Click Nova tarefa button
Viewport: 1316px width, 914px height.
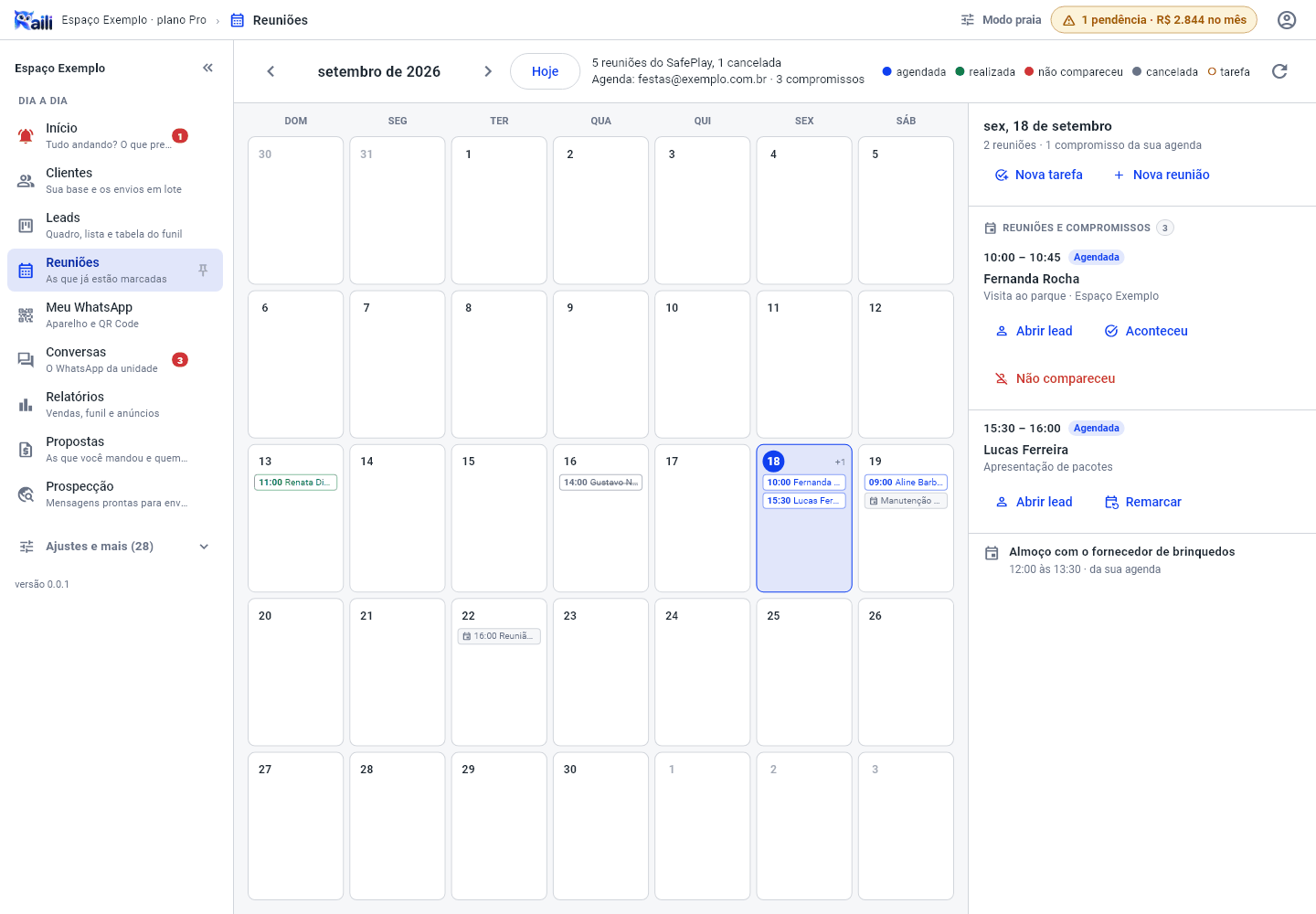click(1038, 175)
